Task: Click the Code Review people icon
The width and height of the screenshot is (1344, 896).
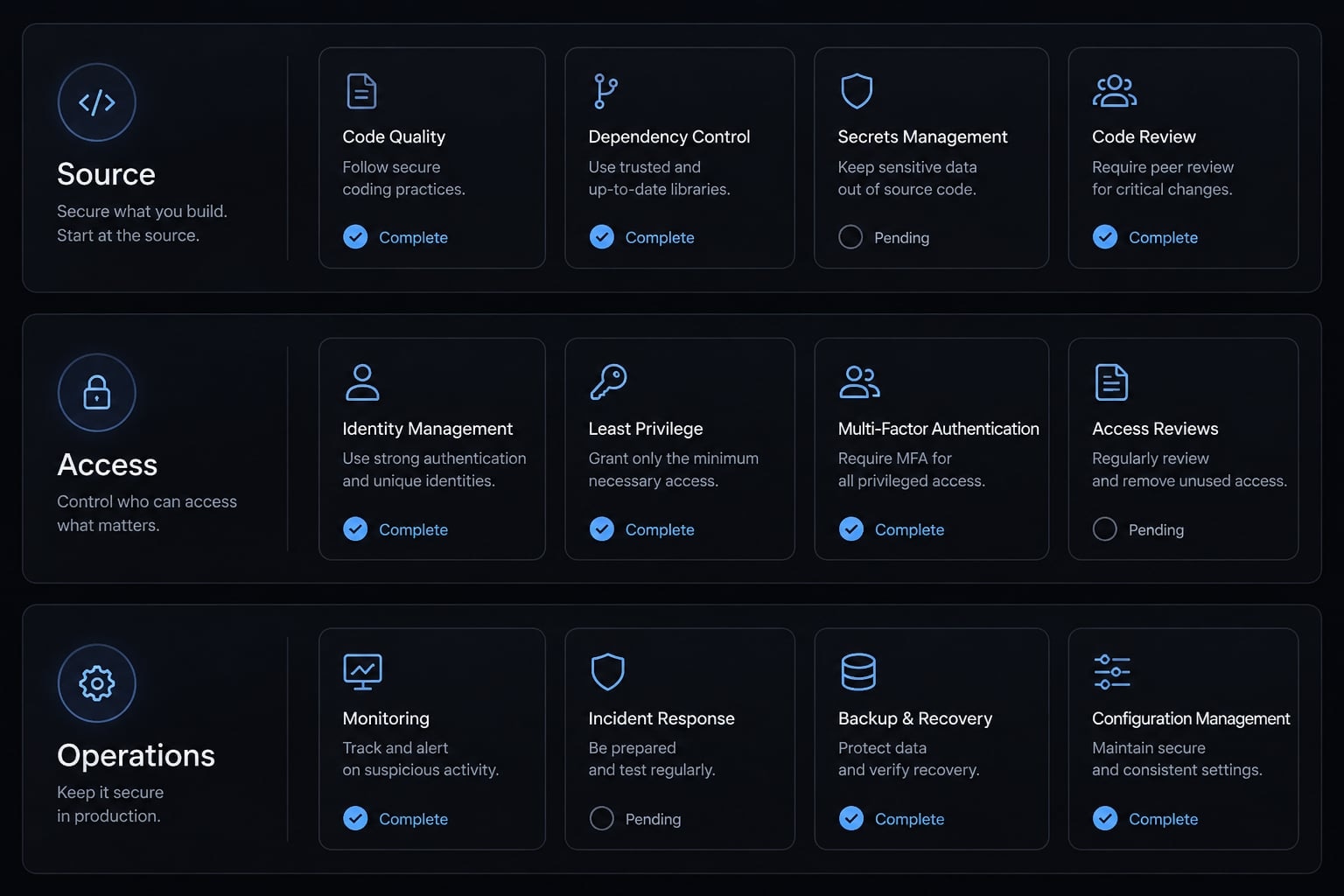Action: click(x=1115, y=91)
